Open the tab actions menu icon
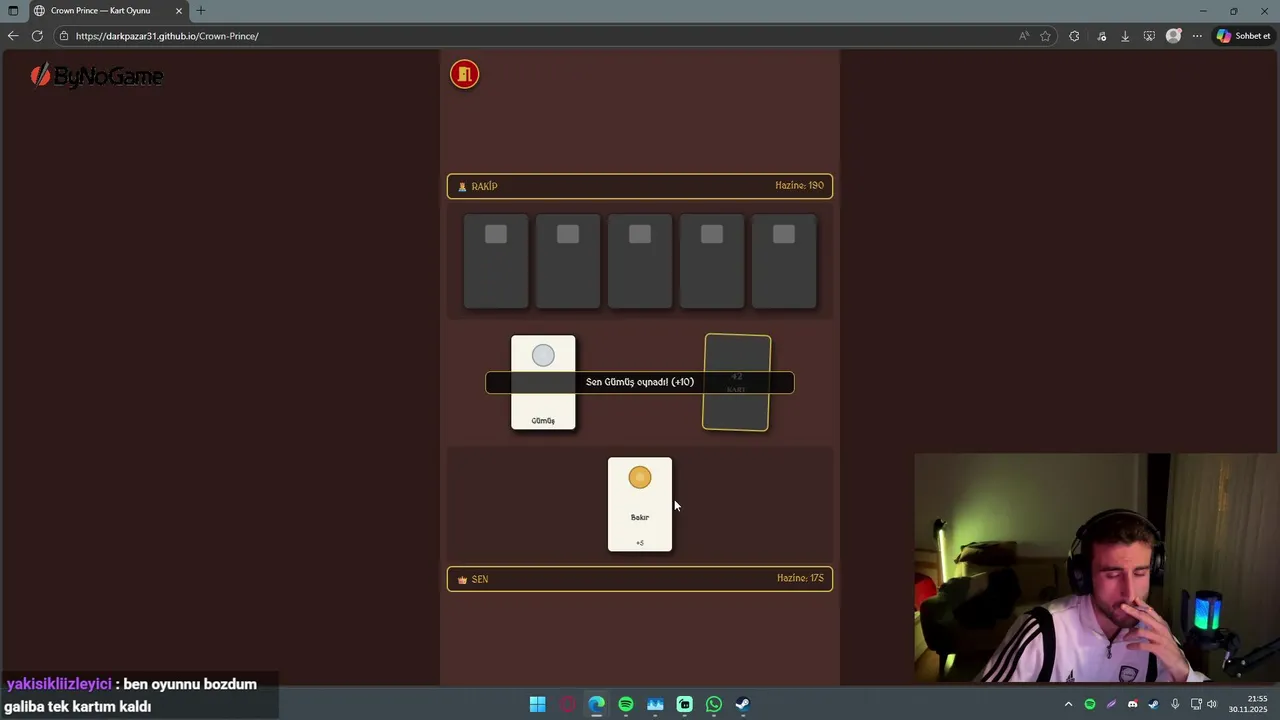1280x720 pixels. pos(13,11)
